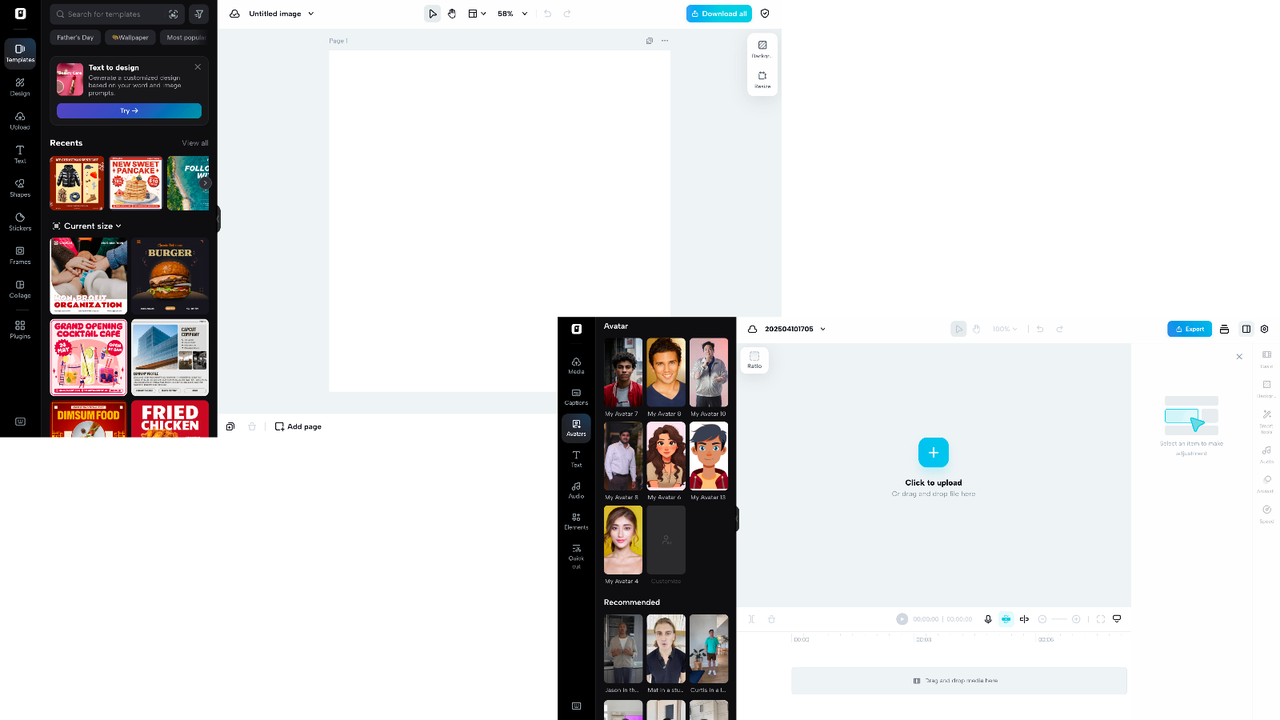
Task: Start voiceover recording with the microphone icon
Action: [988, 619]
